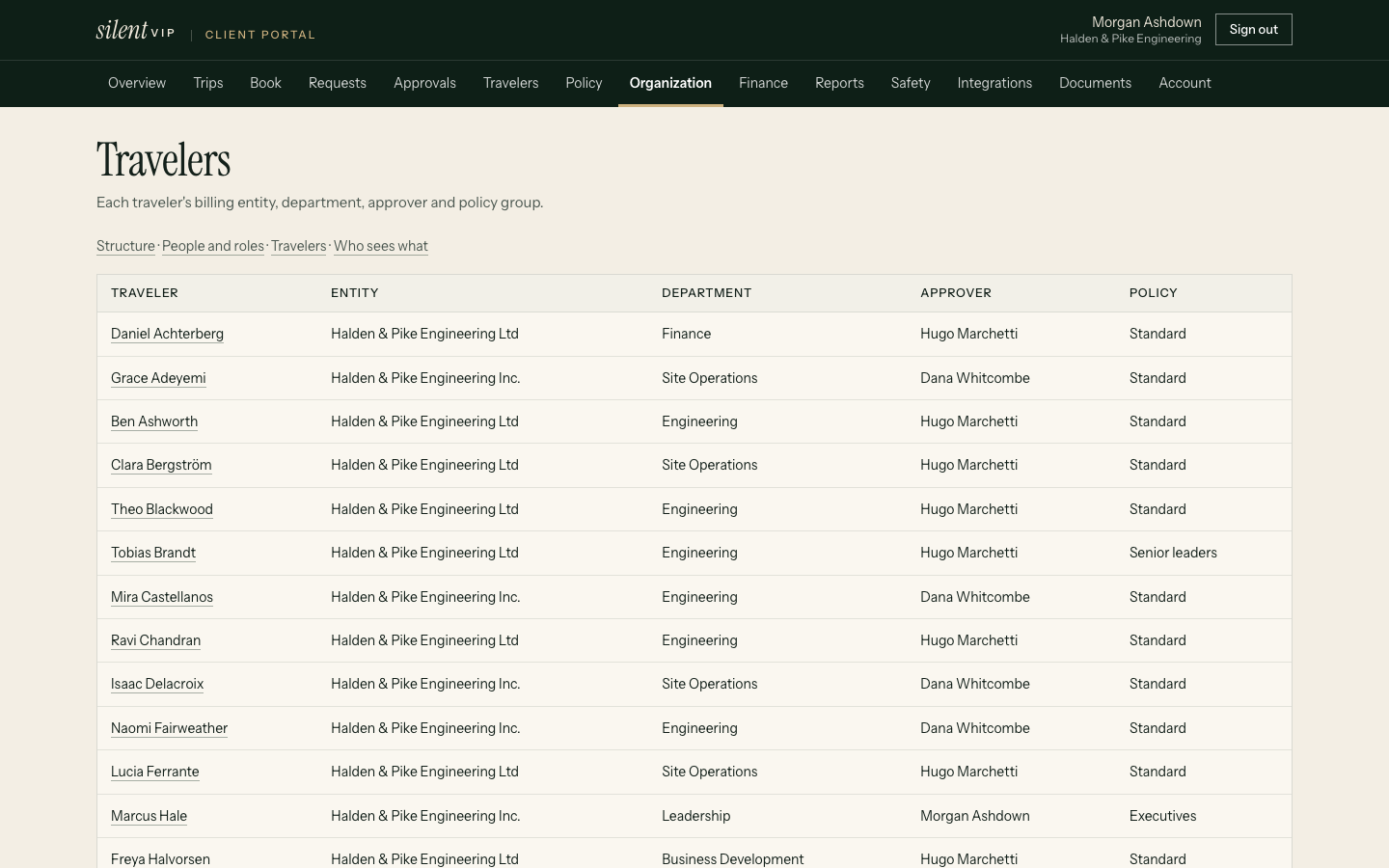The image size is (1389, 868).
Task: Click the Silent VIP logo
Action: pos(136,30)
